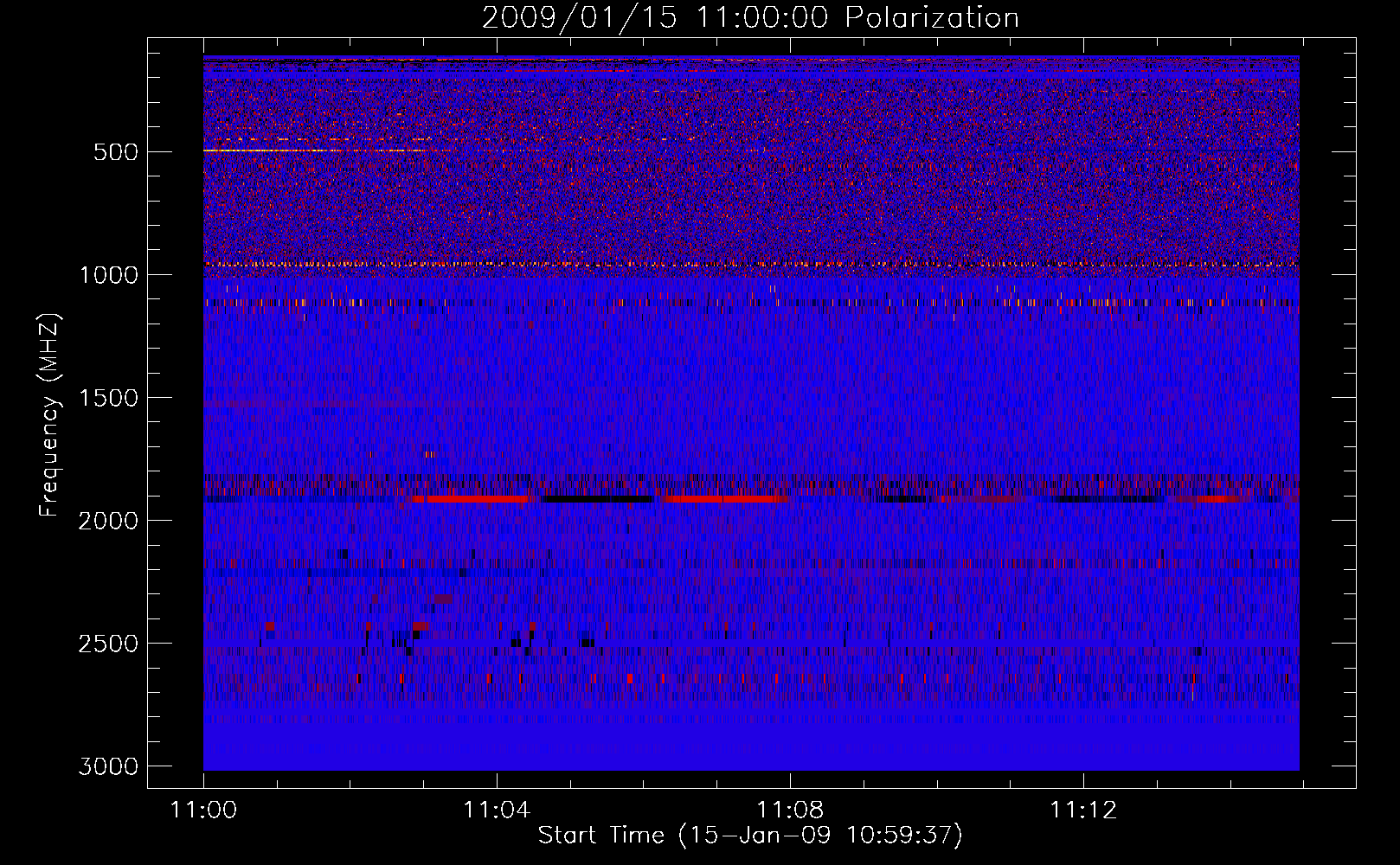
Task: Click the 1500 frequency tick label
Action: coord(108,398)
